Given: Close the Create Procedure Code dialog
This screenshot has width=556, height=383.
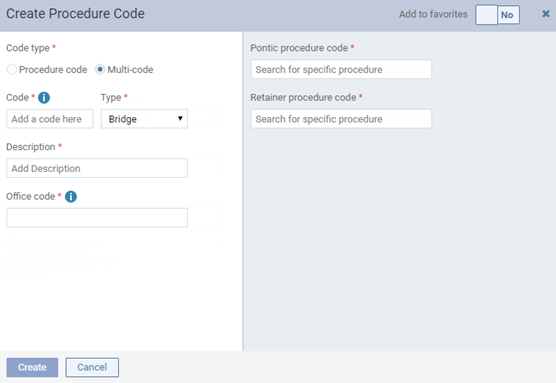Looking at the screenshot, I should tap(546, 14).
